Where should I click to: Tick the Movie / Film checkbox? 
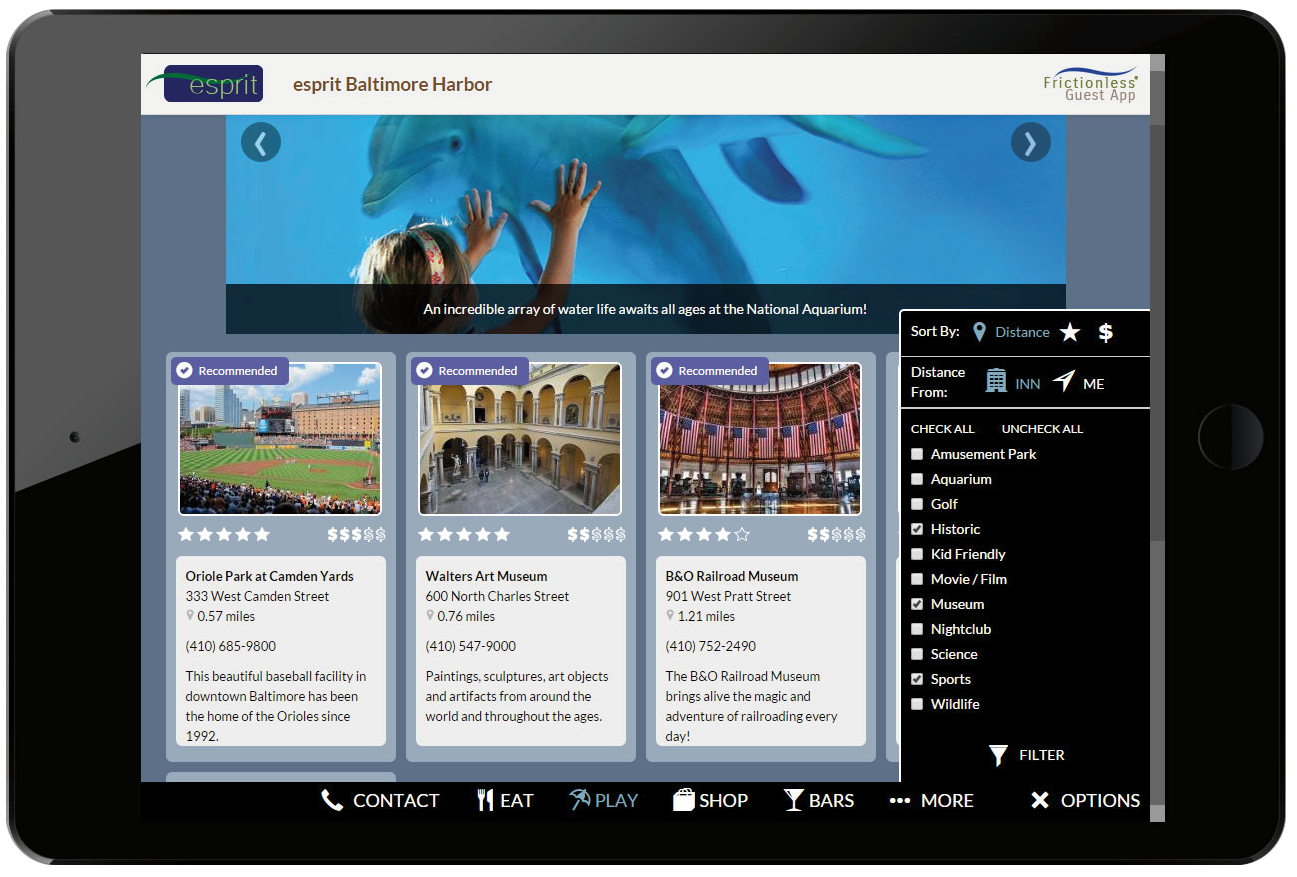click(x=917, y=579)
